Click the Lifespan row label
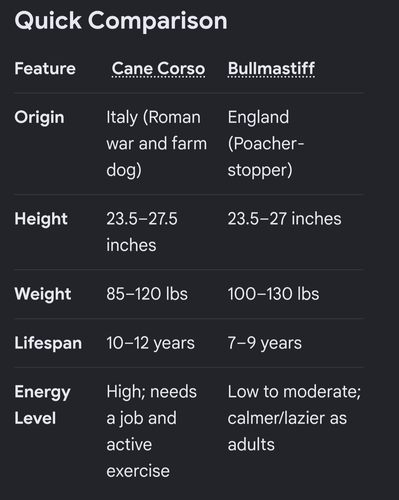Image resolution: width=399 pixels, height=500 pixels. 48,343
